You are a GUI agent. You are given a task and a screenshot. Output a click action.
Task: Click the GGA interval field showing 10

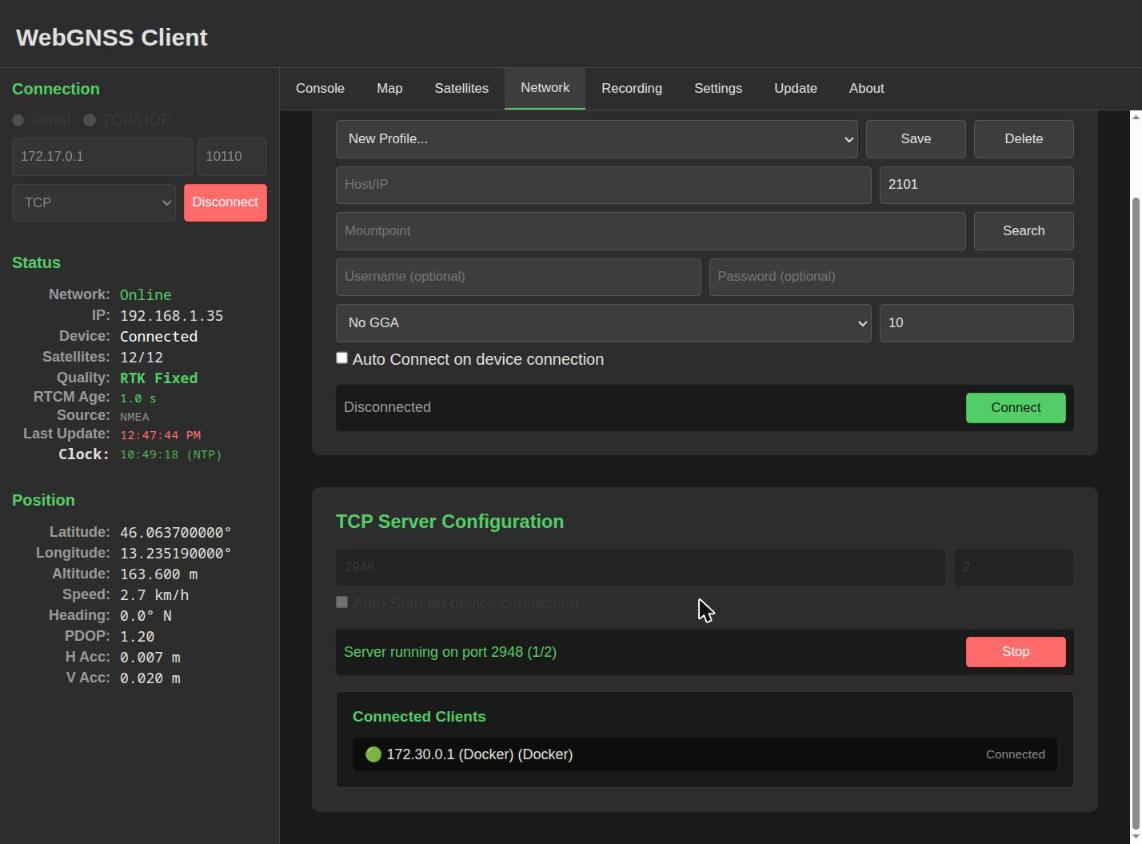tap(976, 323)
